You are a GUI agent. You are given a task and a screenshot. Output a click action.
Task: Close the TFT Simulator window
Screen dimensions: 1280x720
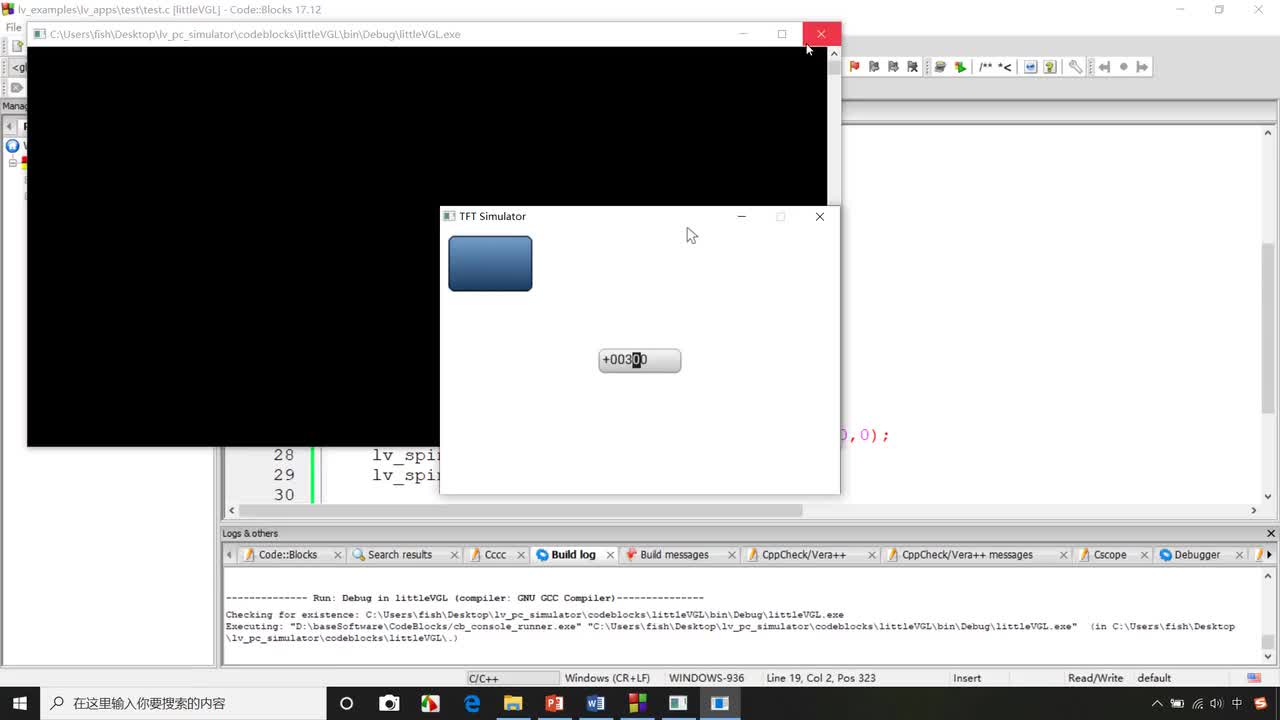tap(819, 216)
